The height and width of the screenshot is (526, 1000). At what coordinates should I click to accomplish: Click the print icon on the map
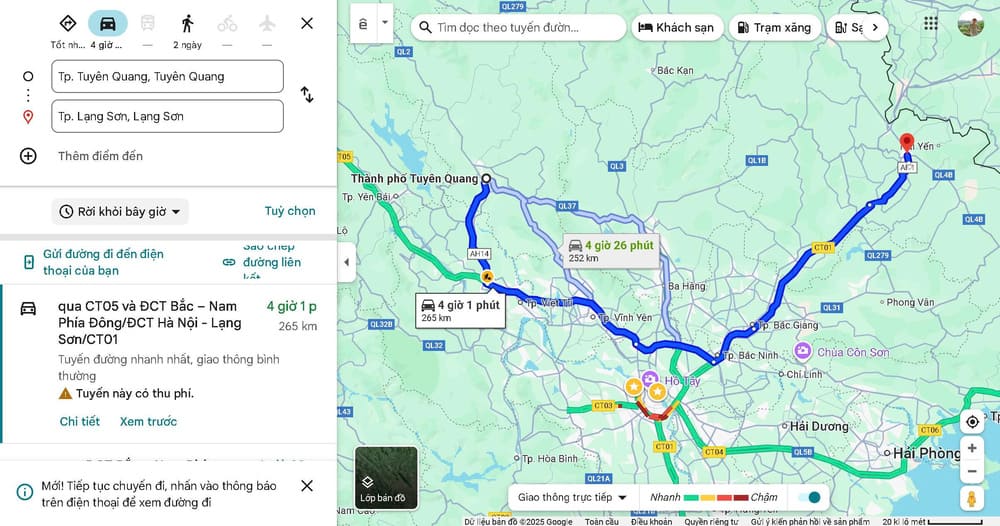pos(364,24)
